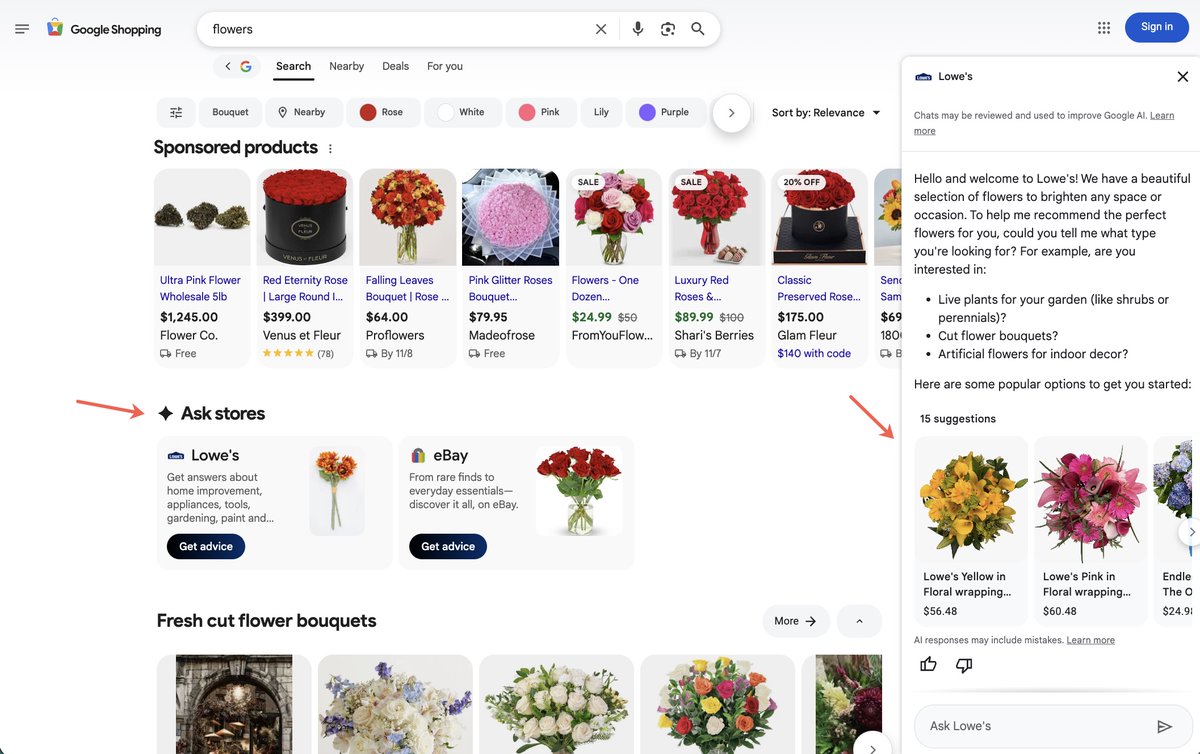Viewport: 1200px width, 754px height.
Task: Open Flowers - One Dozen product
Action: pos(605,288)
